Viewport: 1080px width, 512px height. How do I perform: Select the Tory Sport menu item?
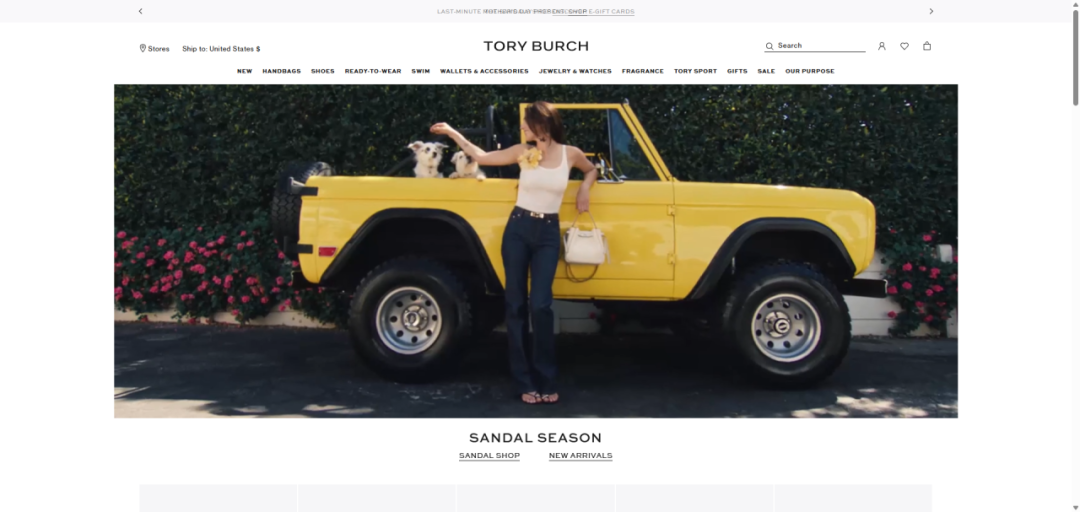coord(695,71)
